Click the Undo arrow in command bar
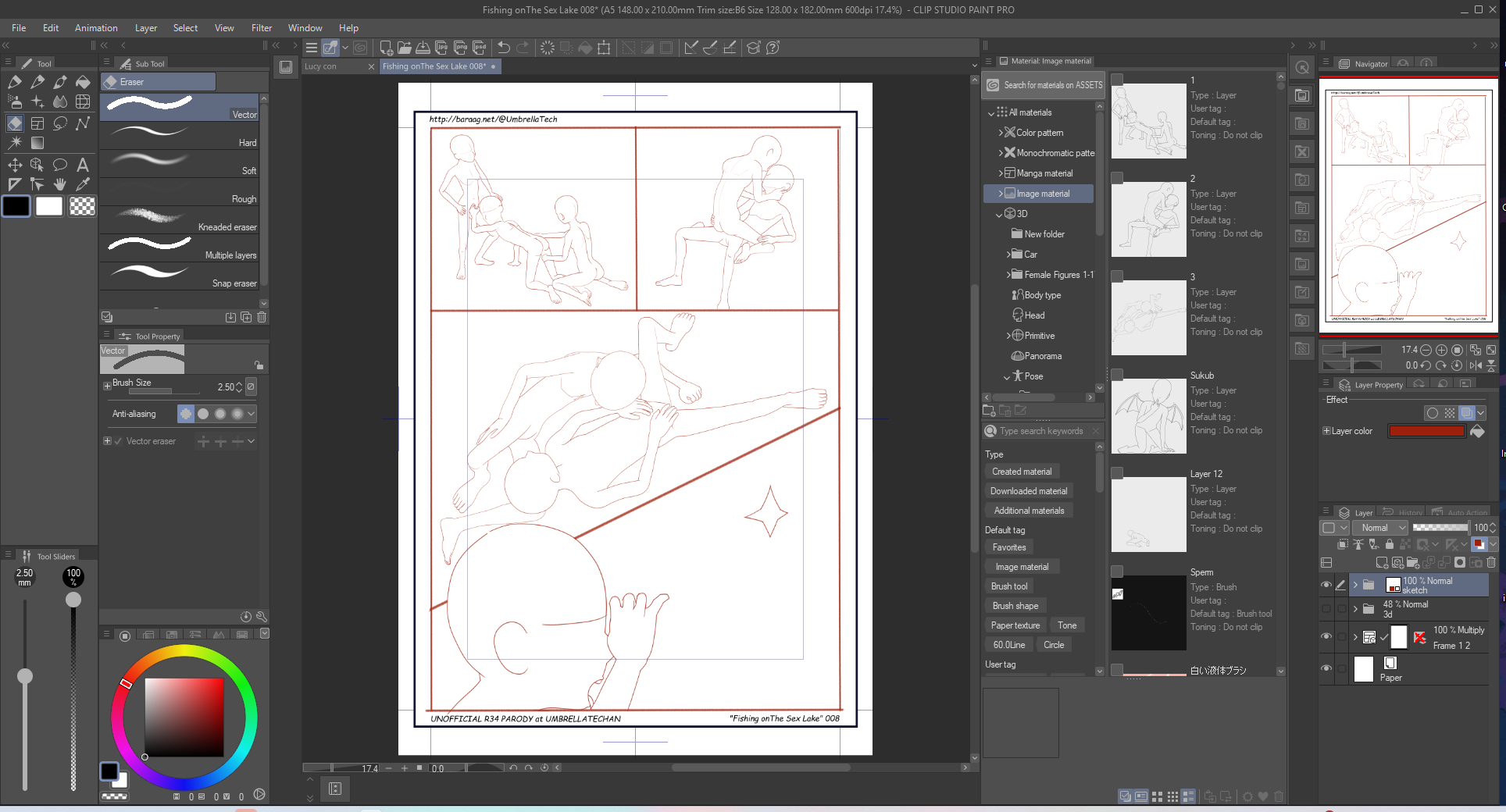 (x=504, y=48)
